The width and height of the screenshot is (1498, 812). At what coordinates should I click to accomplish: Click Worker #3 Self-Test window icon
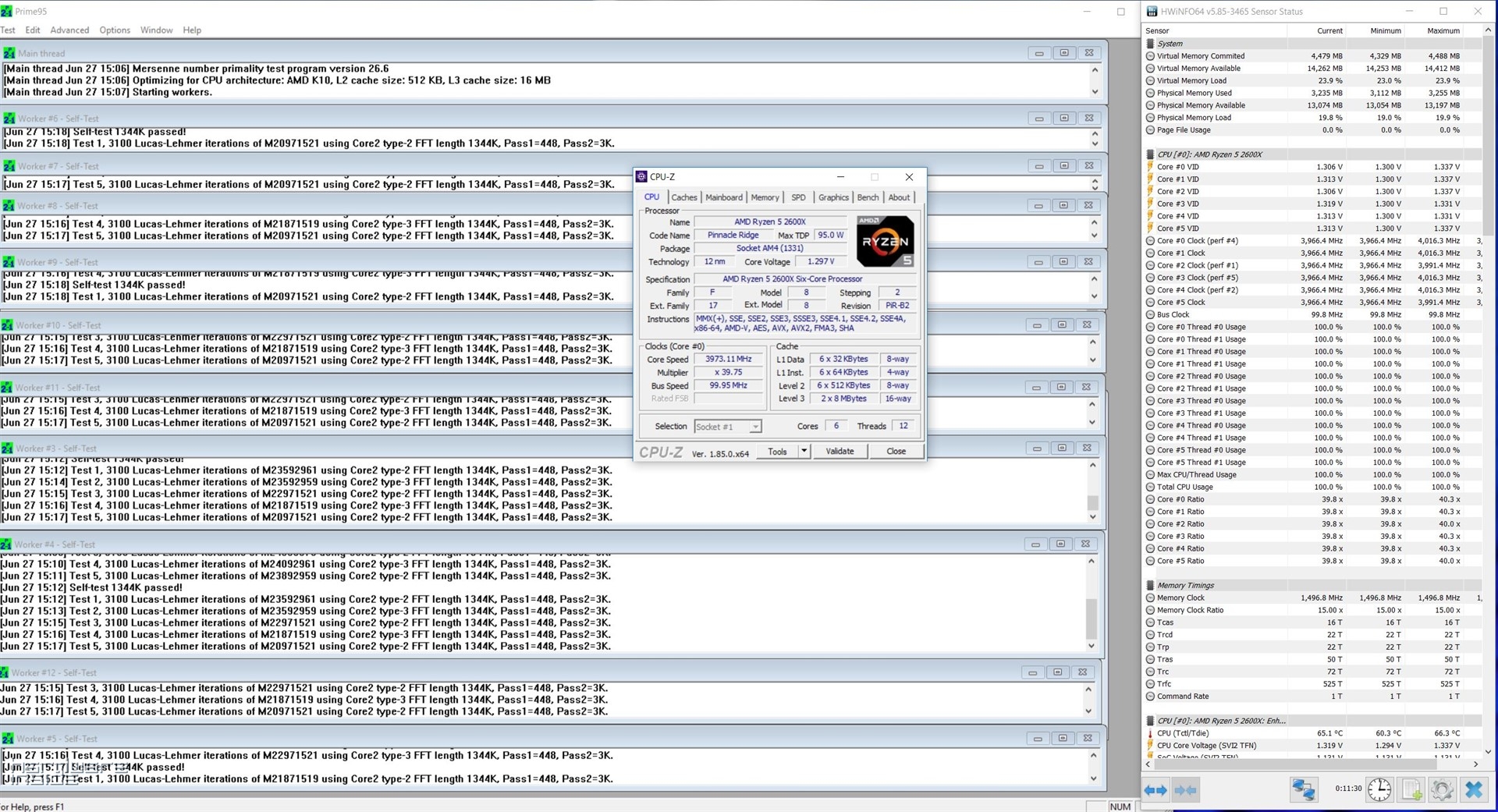click(x=7, y=449)
